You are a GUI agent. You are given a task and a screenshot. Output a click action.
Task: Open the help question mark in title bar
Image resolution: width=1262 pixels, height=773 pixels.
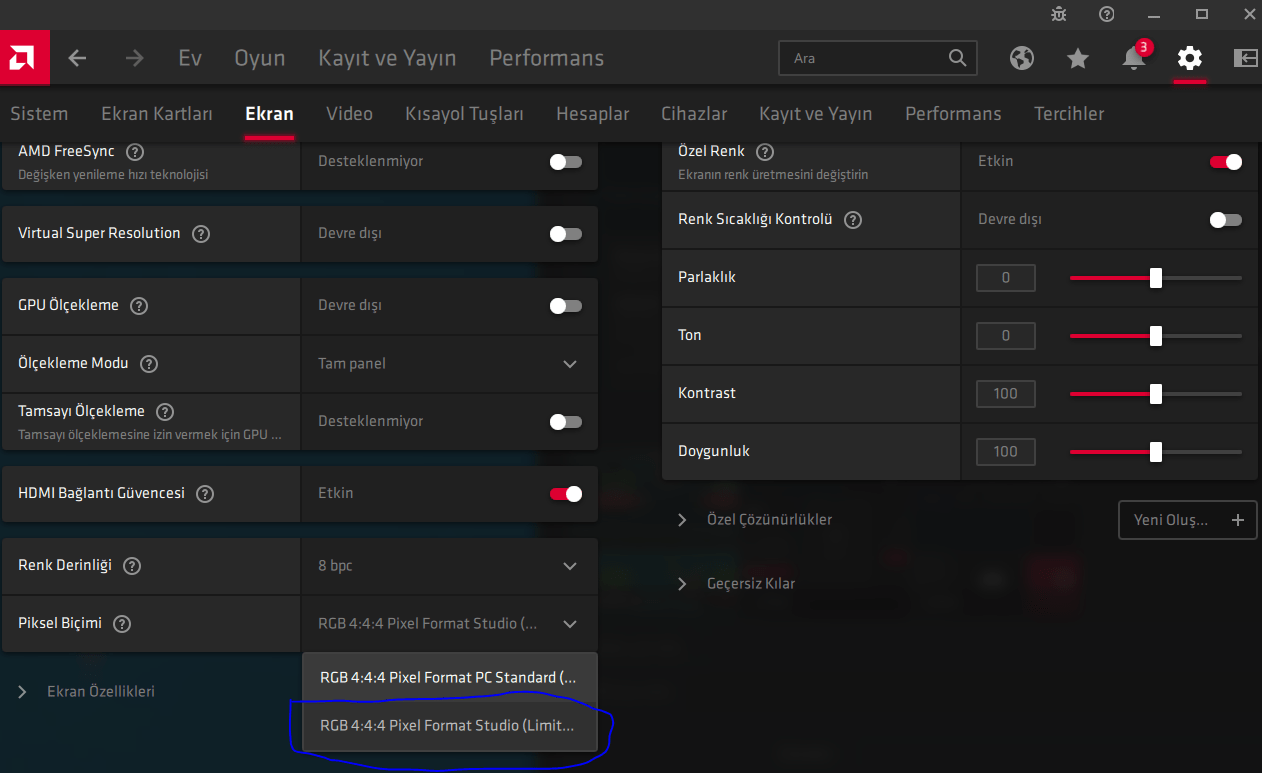(1107, 14)
